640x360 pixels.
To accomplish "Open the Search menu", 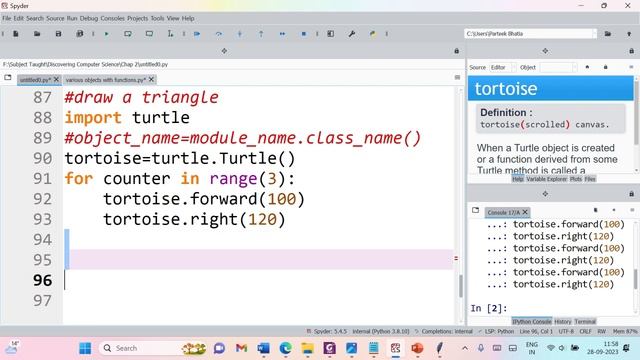I will click(x=35, y=18).
